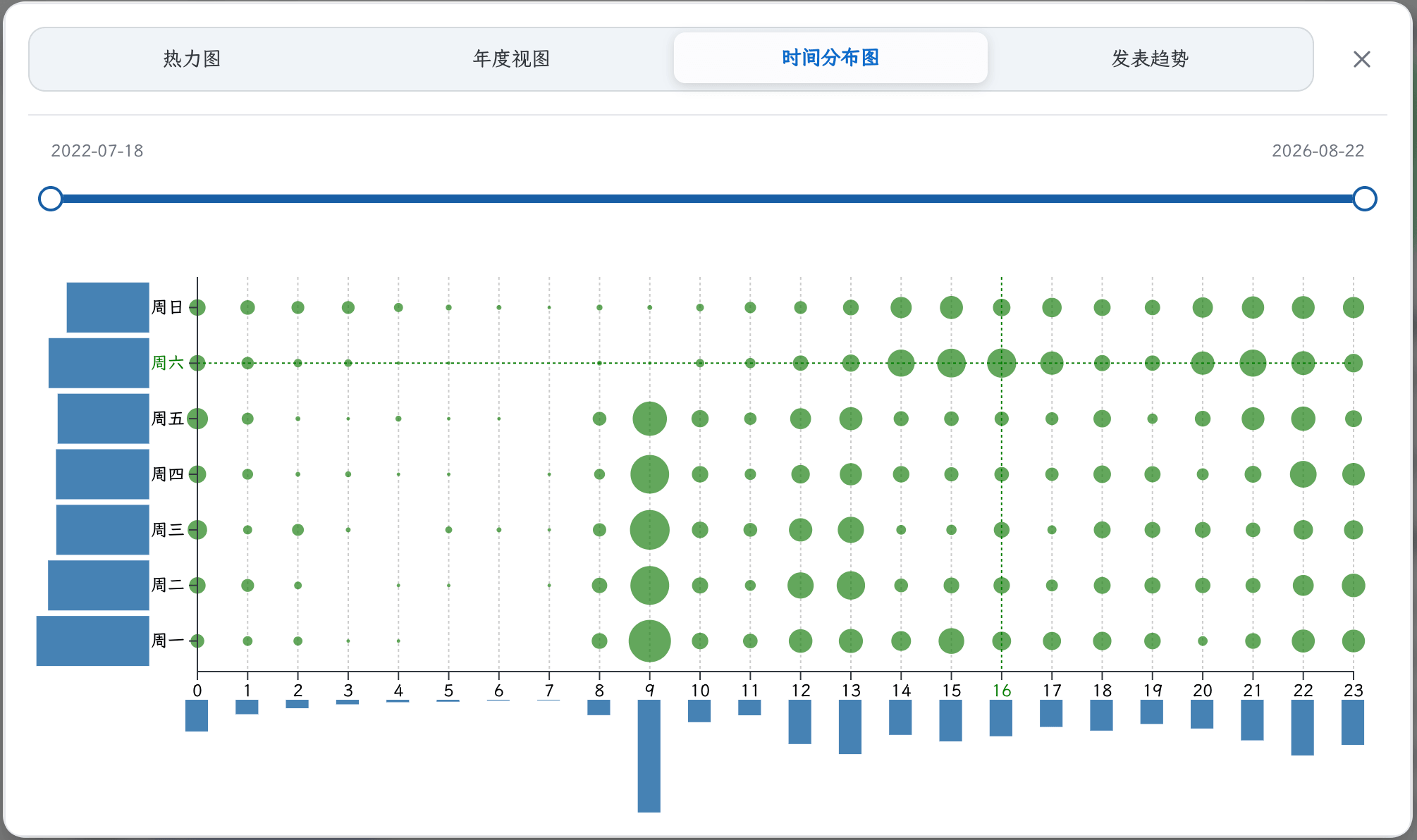Open the 年度视图 tab
The height and width of the screenshot is (840, 1417).
pos(511,59)
